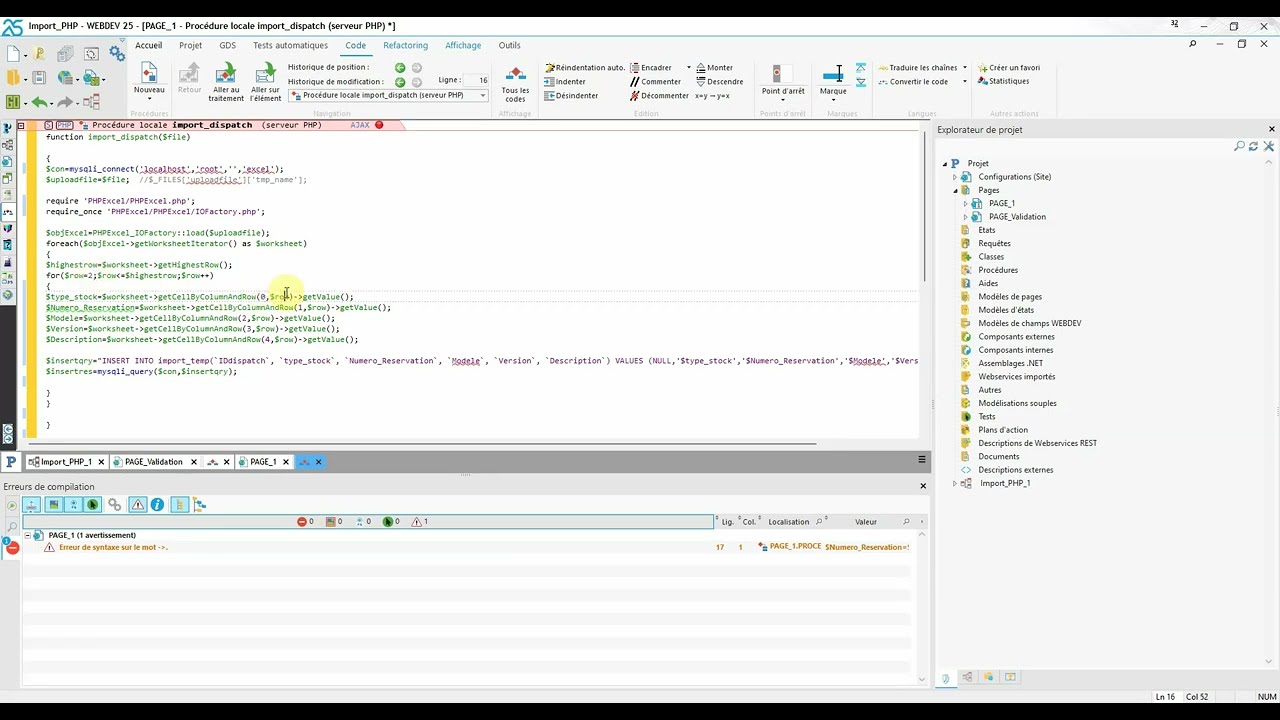Open the Refactoring ribbon tab
This screenshot has width=1280, height=720.
(405, 45)
